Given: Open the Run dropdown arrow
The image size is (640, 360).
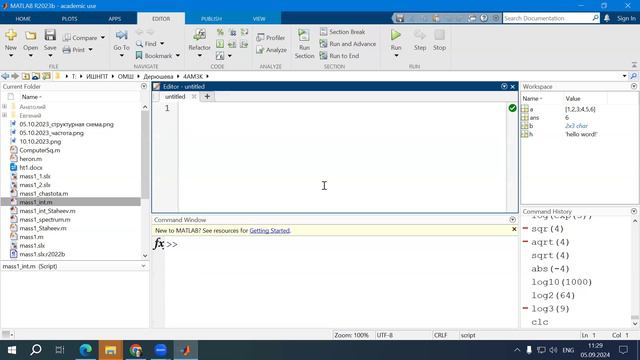Looking at the screenshot, I should click(x=396, y=56).
